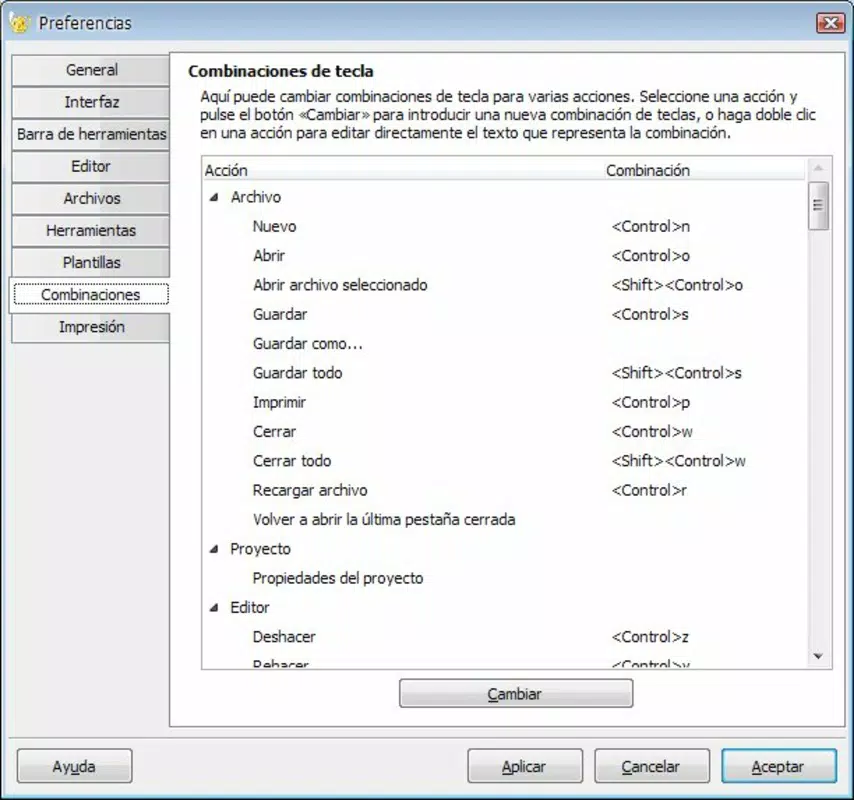Open the Herramientas tab
Viewport: 854px width, 800px height.
pyautogui.click(x=91, y=230)
